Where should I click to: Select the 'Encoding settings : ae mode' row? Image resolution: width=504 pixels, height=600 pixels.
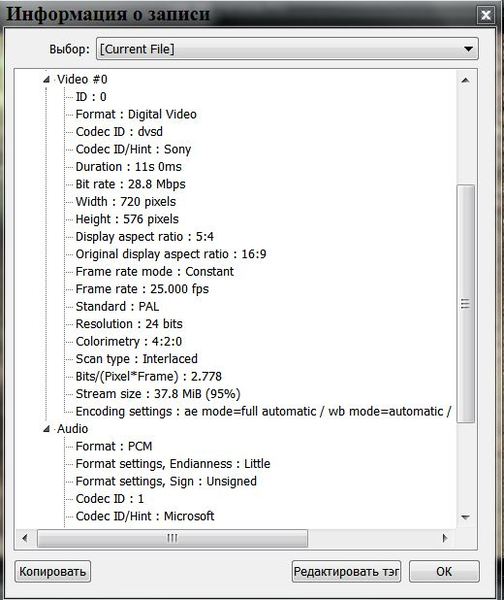click(263, 411)
